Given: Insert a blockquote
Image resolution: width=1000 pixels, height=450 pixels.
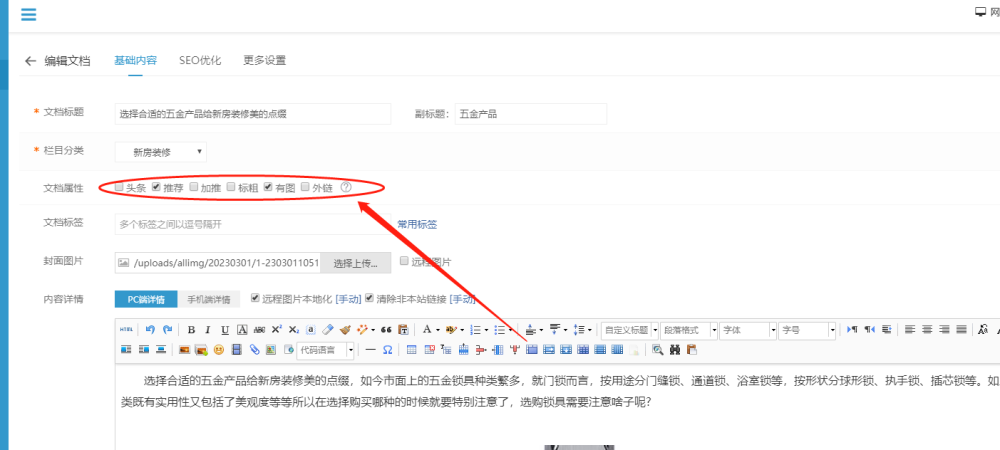Looking at the screenshot, I should click(x=386, y=330).
